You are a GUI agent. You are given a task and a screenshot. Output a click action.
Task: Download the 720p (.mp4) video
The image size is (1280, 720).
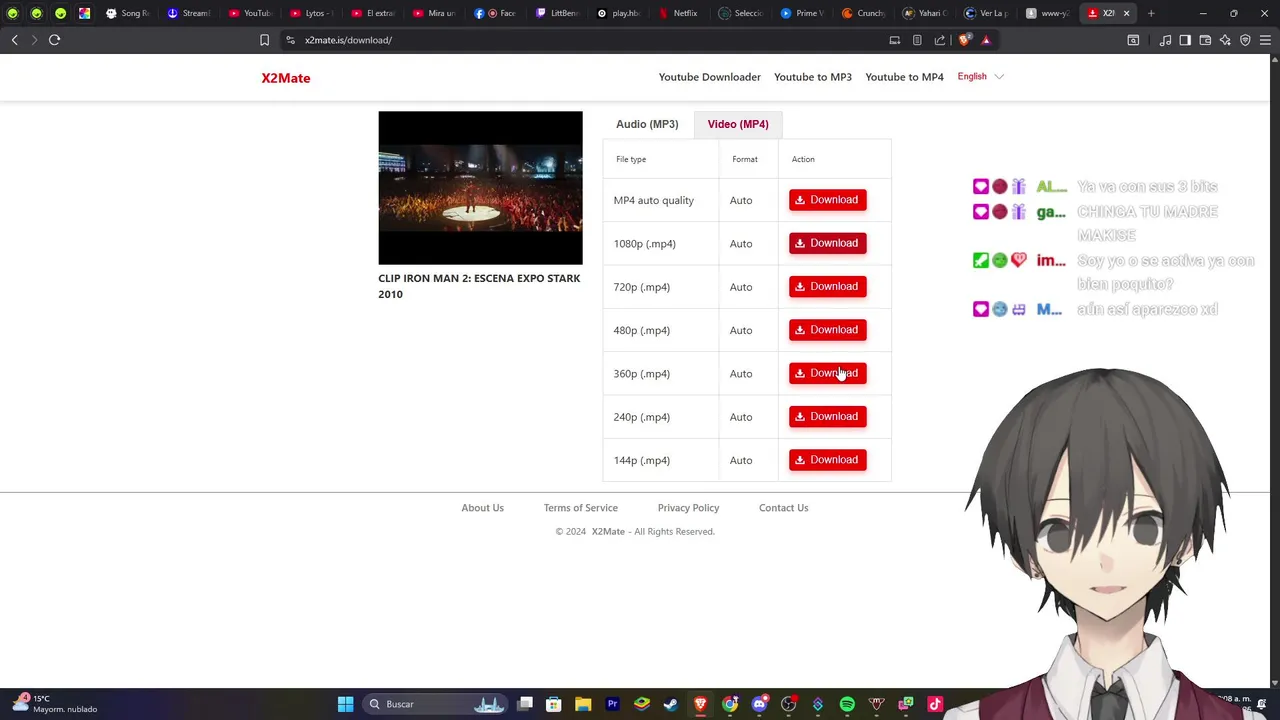(827, 287)
